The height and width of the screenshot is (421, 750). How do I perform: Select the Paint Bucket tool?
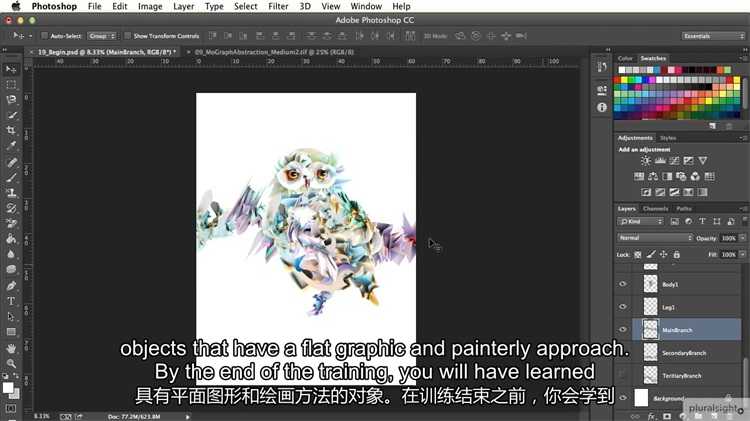11,239
